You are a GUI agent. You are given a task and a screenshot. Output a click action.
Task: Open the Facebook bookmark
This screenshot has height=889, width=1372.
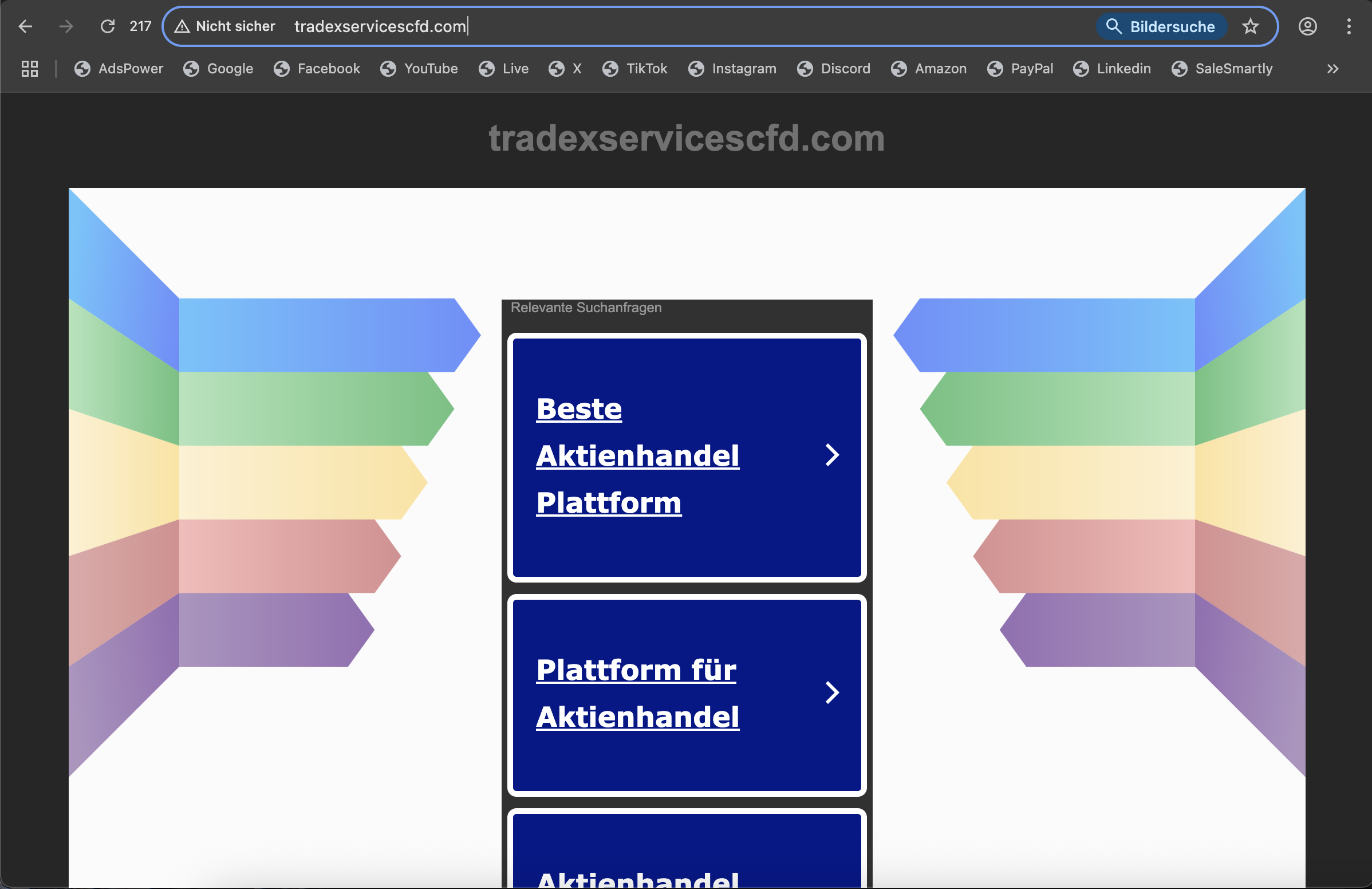(317, 69)
